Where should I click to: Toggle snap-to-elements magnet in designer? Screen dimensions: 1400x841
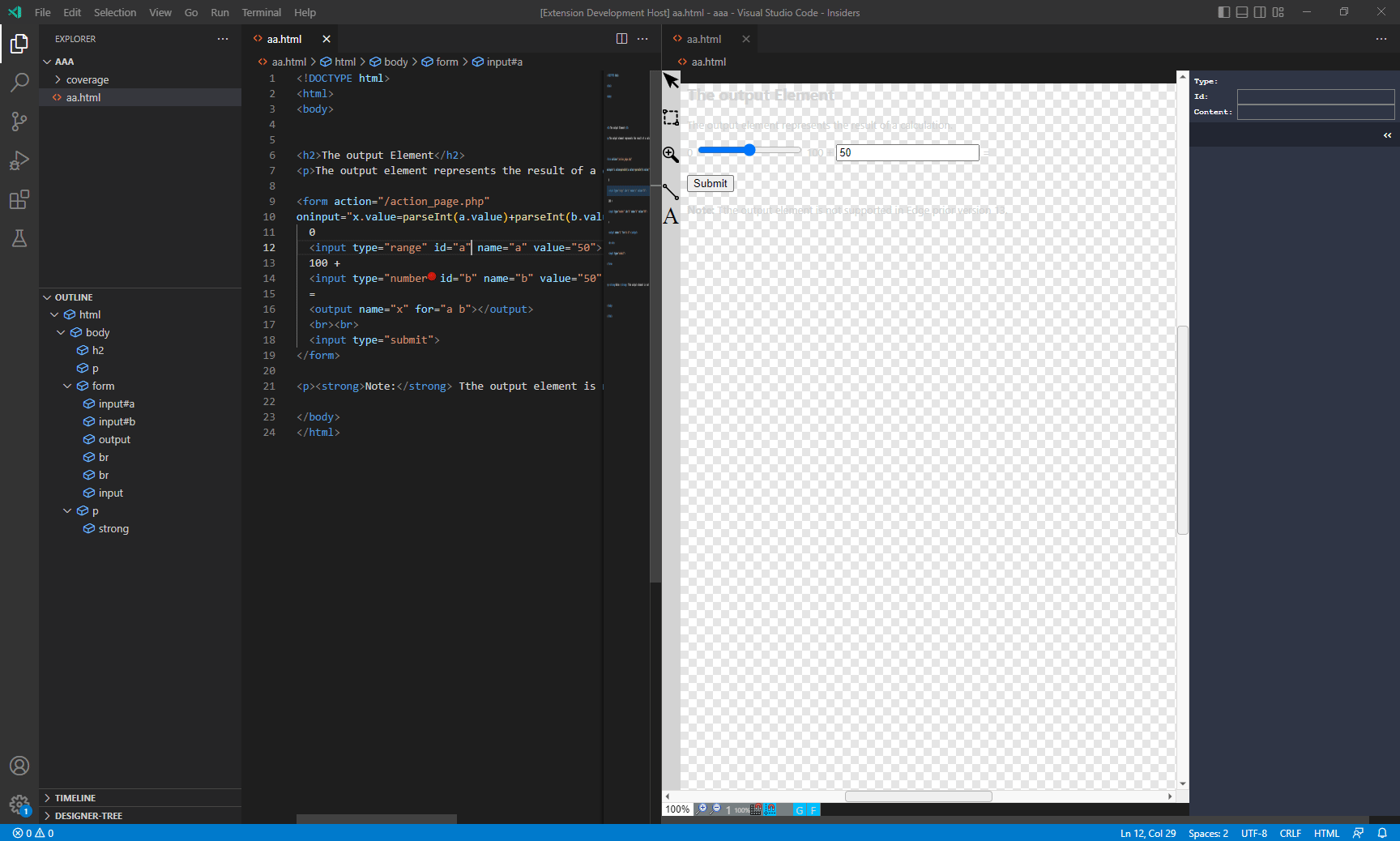point(770,809)
